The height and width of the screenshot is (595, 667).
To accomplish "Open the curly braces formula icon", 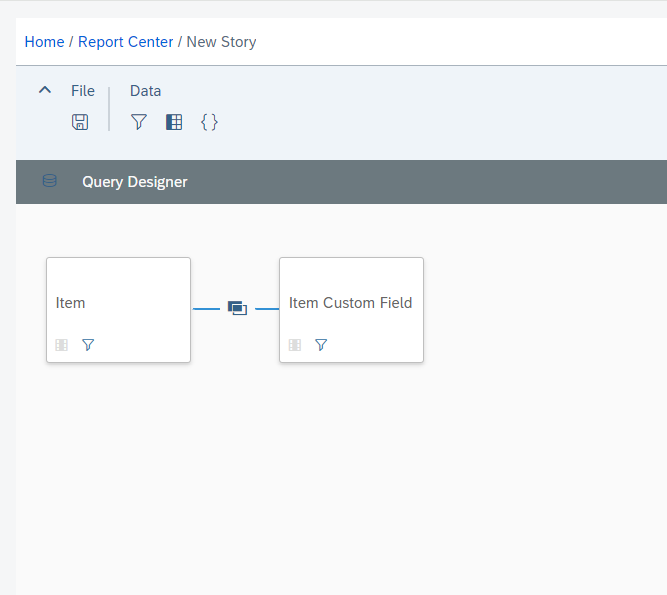I will (209, 122).
